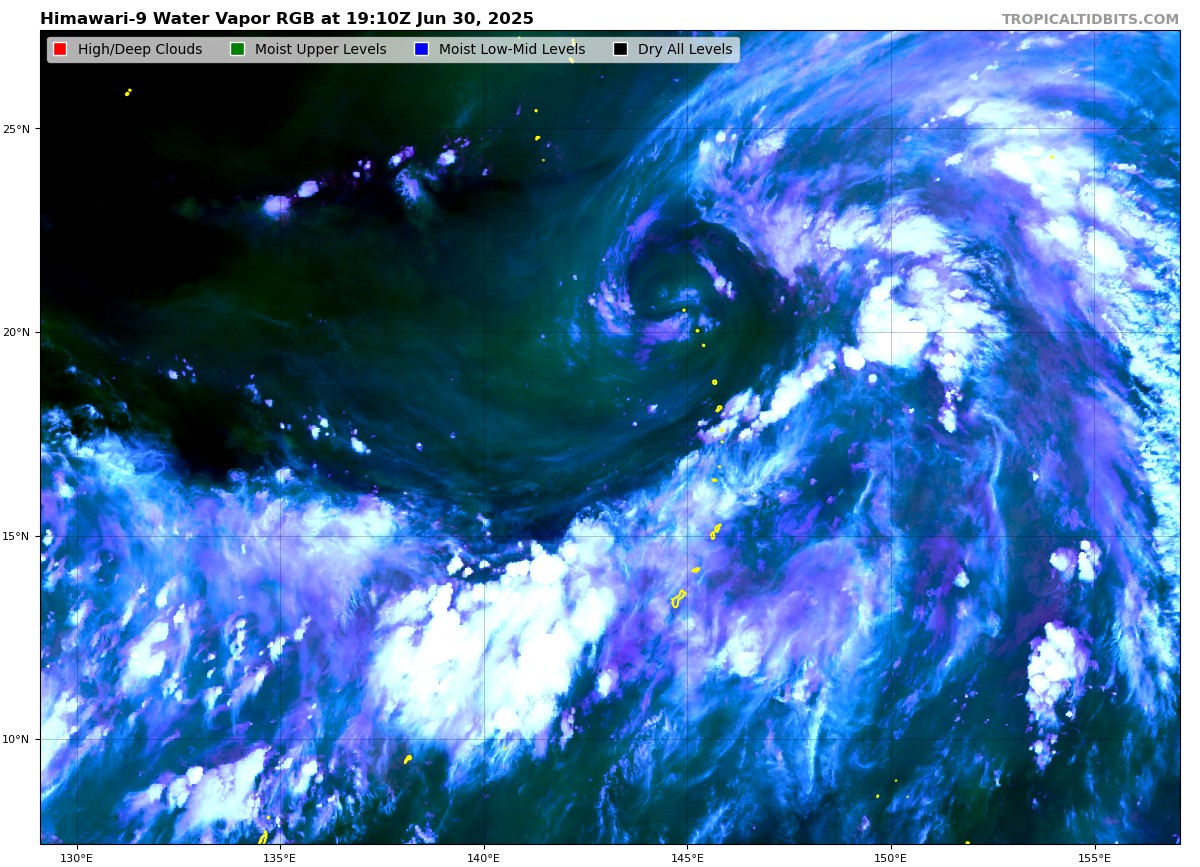Viewport: 1200px width, 867px height.
Task: Click the 15°N latitude label
Action: pyautogui.click(x=17, y=536)
